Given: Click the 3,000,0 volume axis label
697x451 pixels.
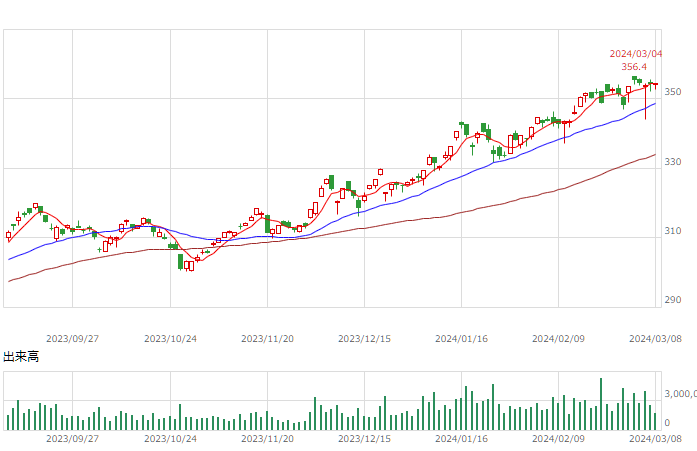Looking at the screenshot, I should coord(681,394).
